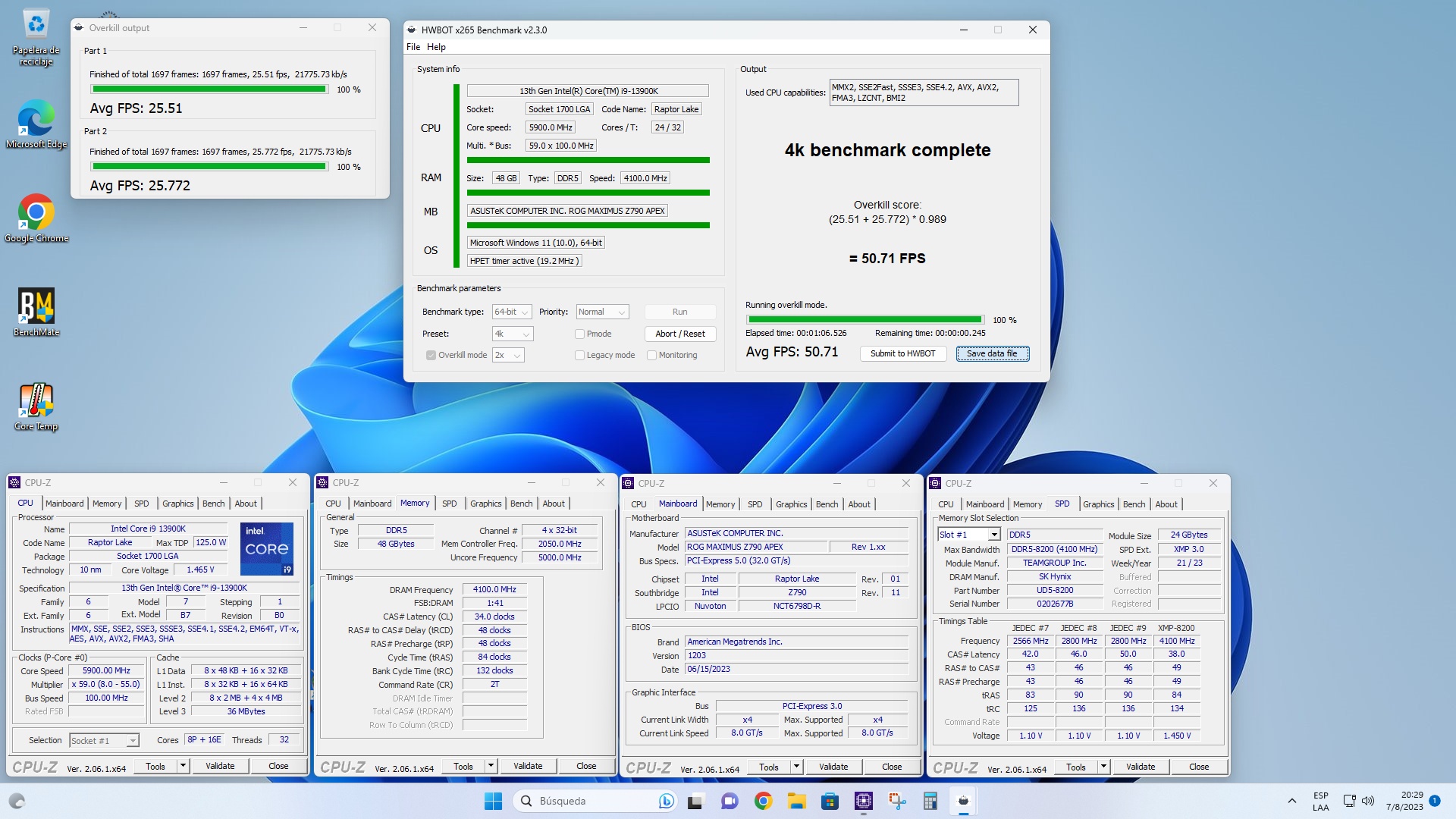Toggle the Overkill mode checkbox
1456x819 pixels.
431,355
